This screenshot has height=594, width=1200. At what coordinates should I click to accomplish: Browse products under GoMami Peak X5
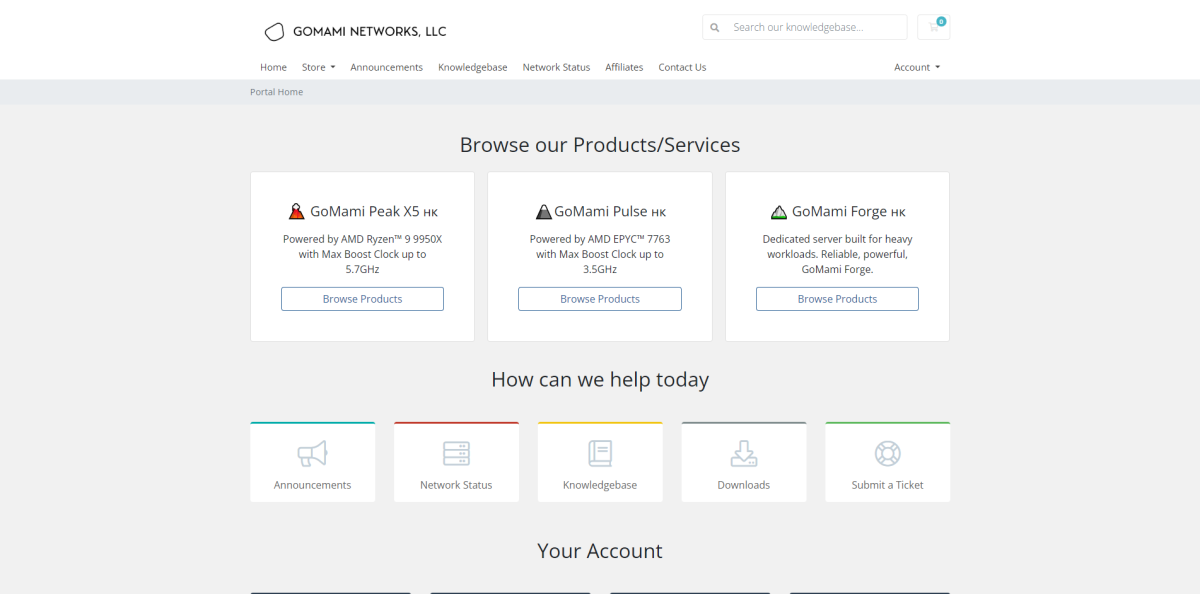tap(362, 299)
